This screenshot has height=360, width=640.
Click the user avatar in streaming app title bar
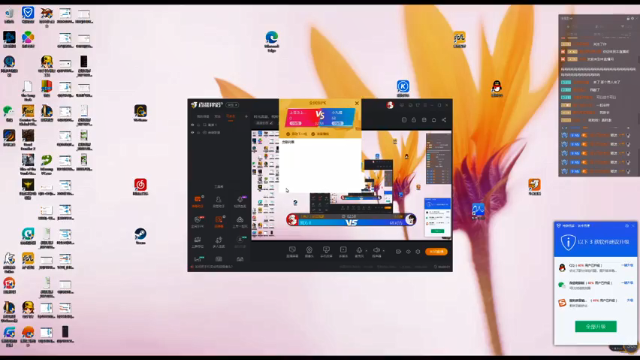point(390,105)
